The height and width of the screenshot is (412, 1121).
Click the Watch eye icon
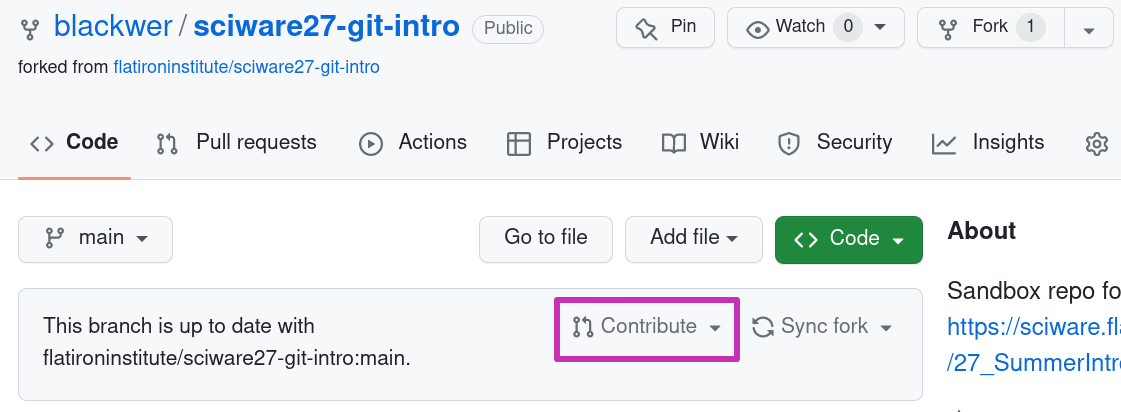(x=758, y=29)
